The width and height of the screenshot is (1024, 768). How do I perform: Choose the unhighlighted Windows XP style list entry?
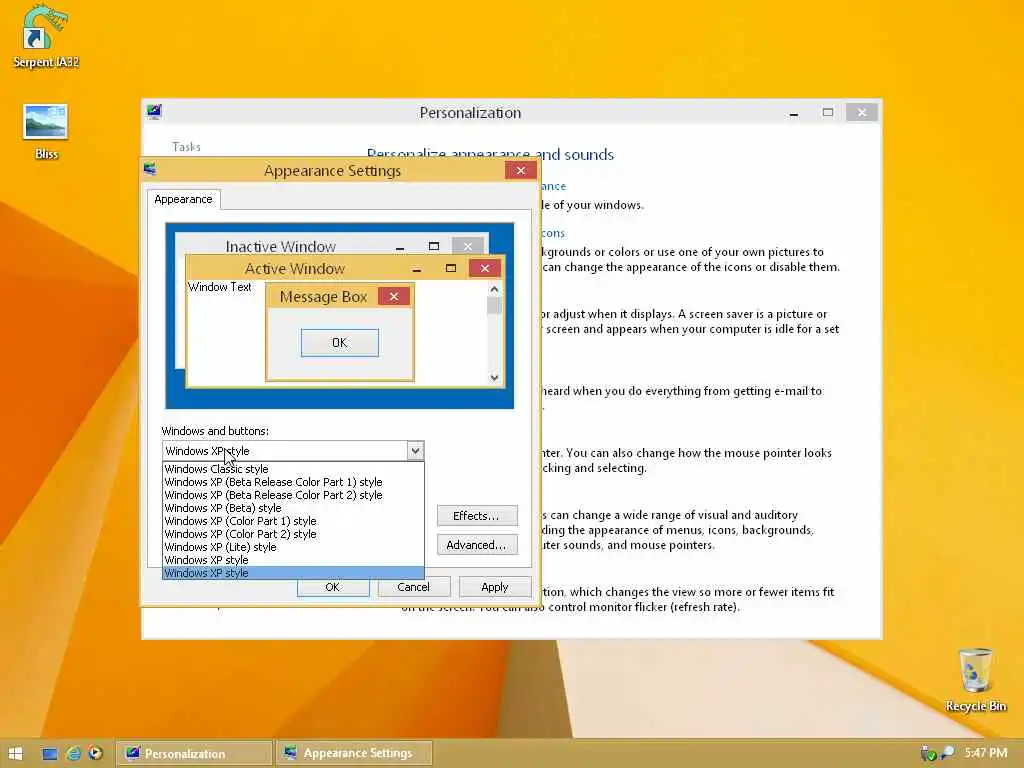pyautogui.click(x=293, y=560)
